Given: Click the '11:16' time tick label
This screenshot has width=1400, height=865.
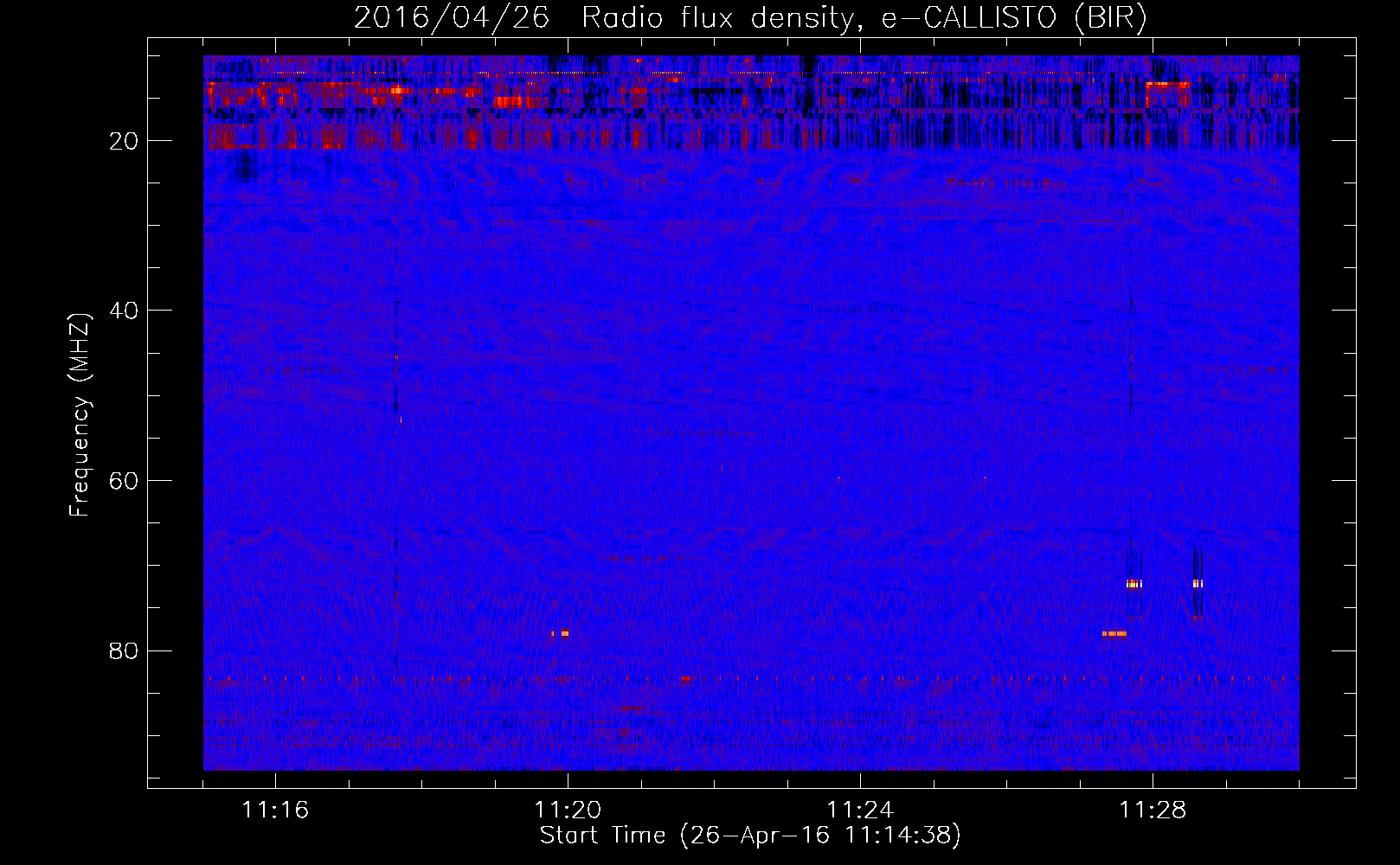Looking at the screenshot, I should point(275,811).
